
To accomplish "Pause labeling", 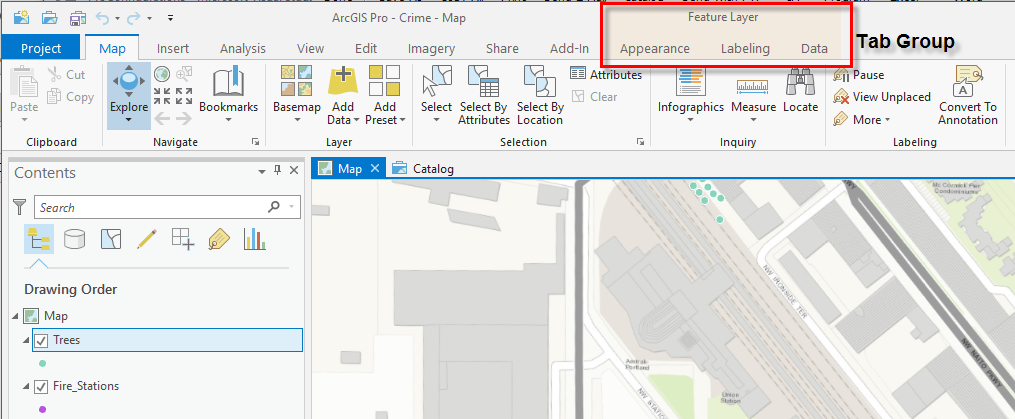I will [x=858, y=74].
